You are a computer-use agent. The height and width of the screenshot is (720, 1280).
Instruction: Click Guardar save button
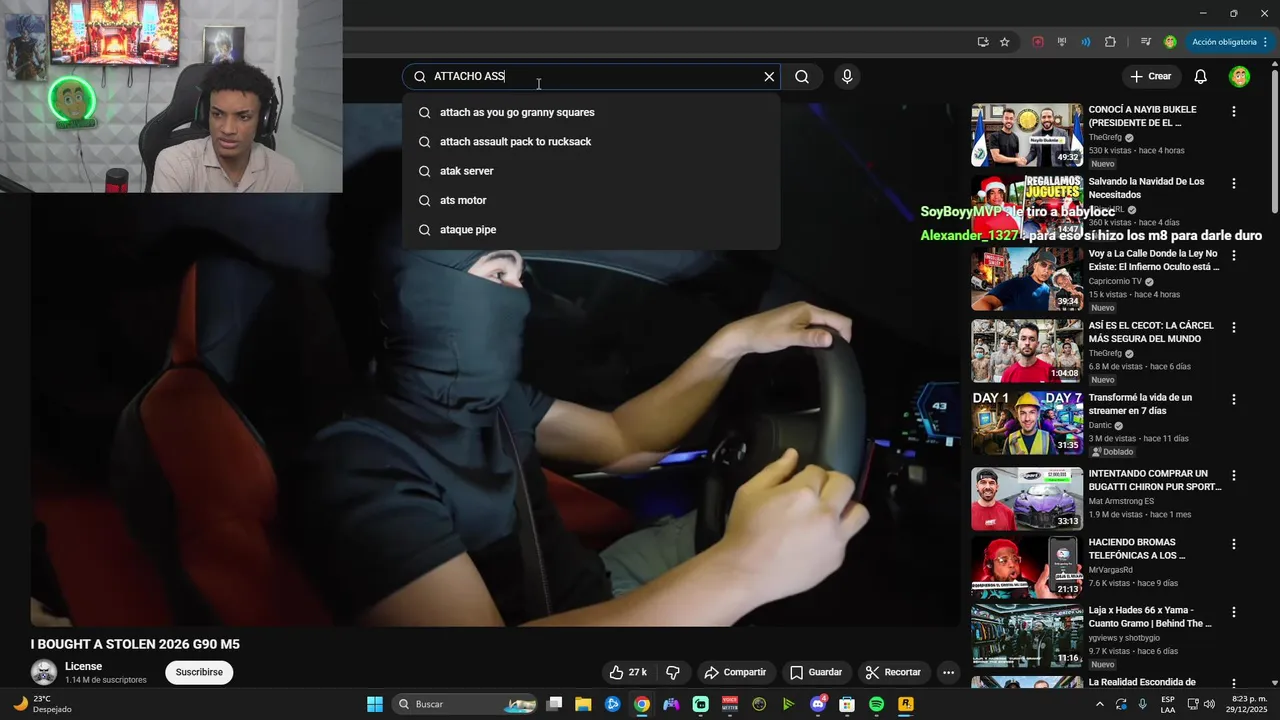point(816,672)
